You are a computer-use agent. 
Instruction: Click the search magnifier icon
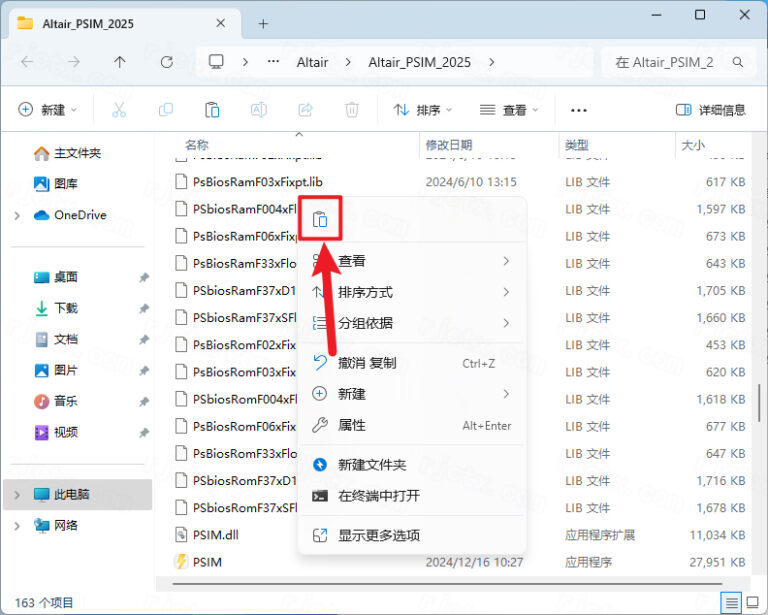click(738, 62)
